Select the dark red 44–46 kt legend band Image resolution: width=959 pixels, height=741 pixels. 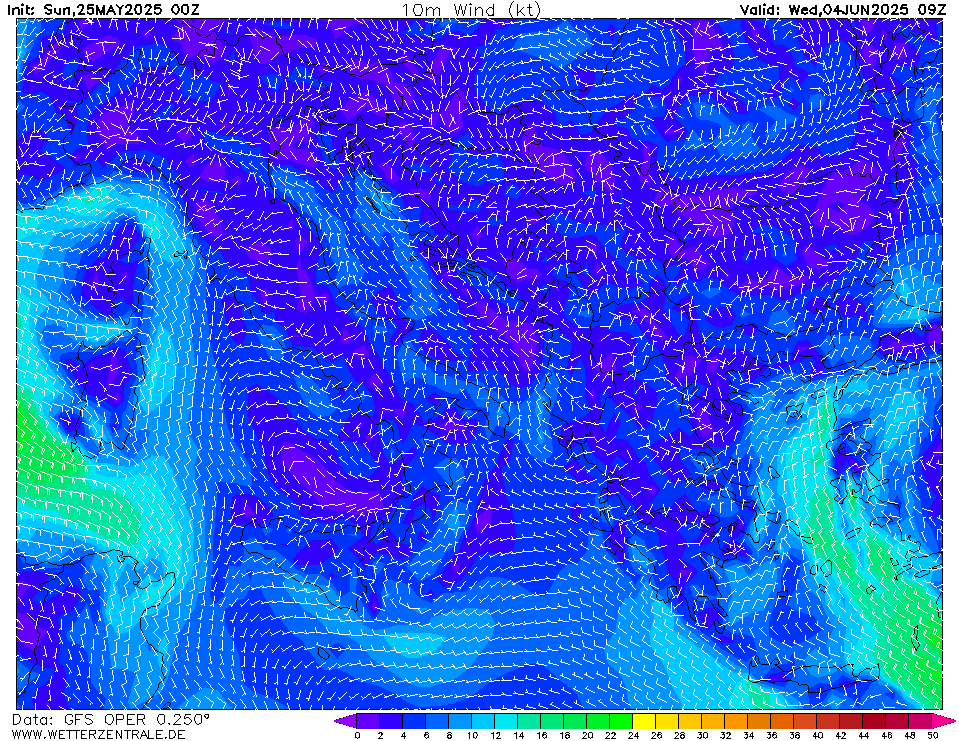coord(875,721)
